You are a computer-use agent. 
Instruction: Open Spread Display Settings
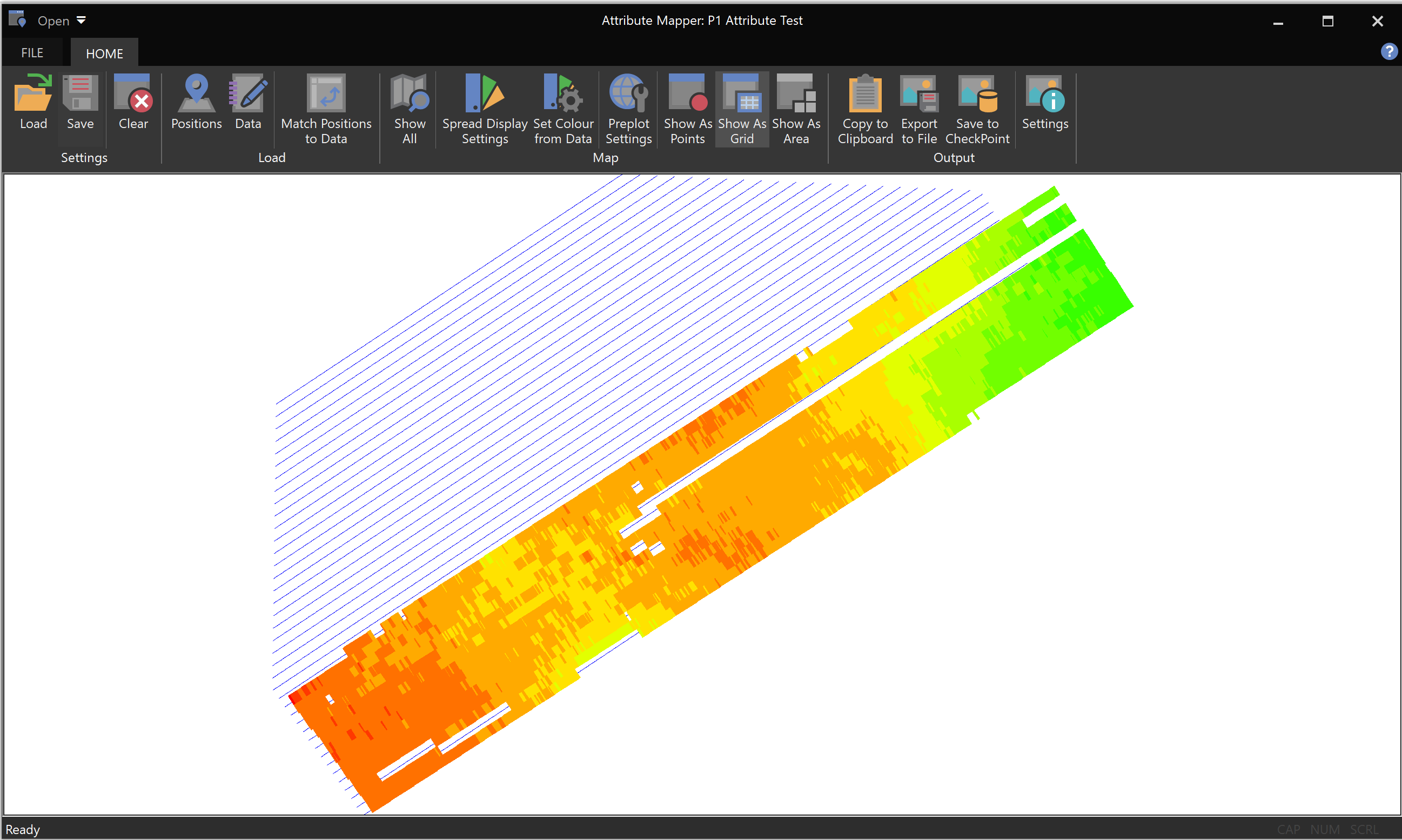[485, 109]
